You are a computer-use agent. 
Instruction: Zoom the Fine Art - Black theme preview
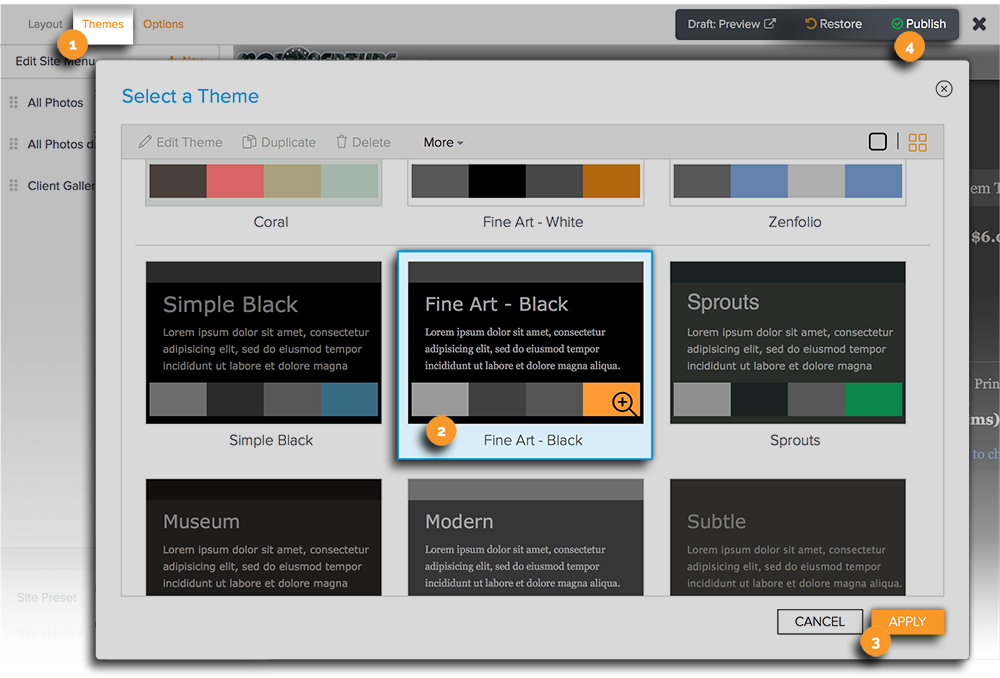(623, 402)
